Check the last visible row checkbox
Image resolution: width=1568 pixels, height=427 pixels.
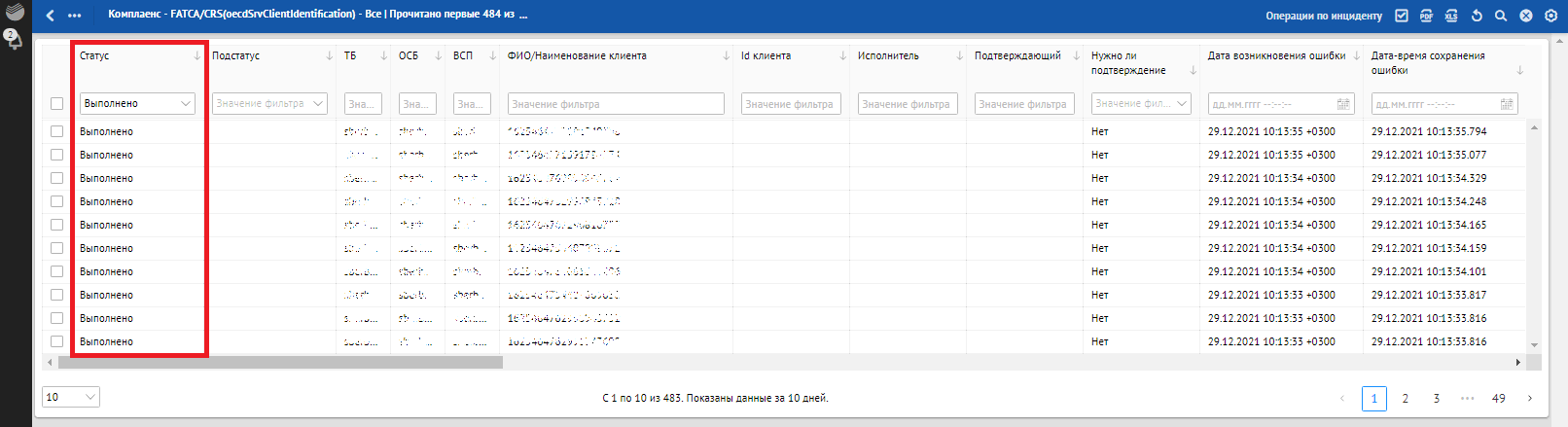click(x=56, y=341)
